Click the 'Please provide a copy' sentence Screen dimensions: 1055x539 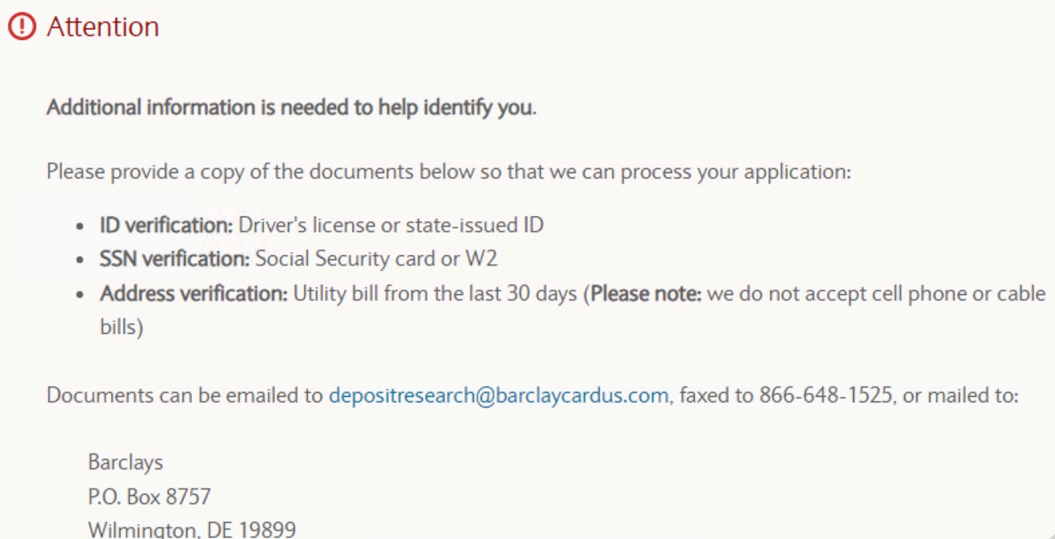tap(448, 171)
